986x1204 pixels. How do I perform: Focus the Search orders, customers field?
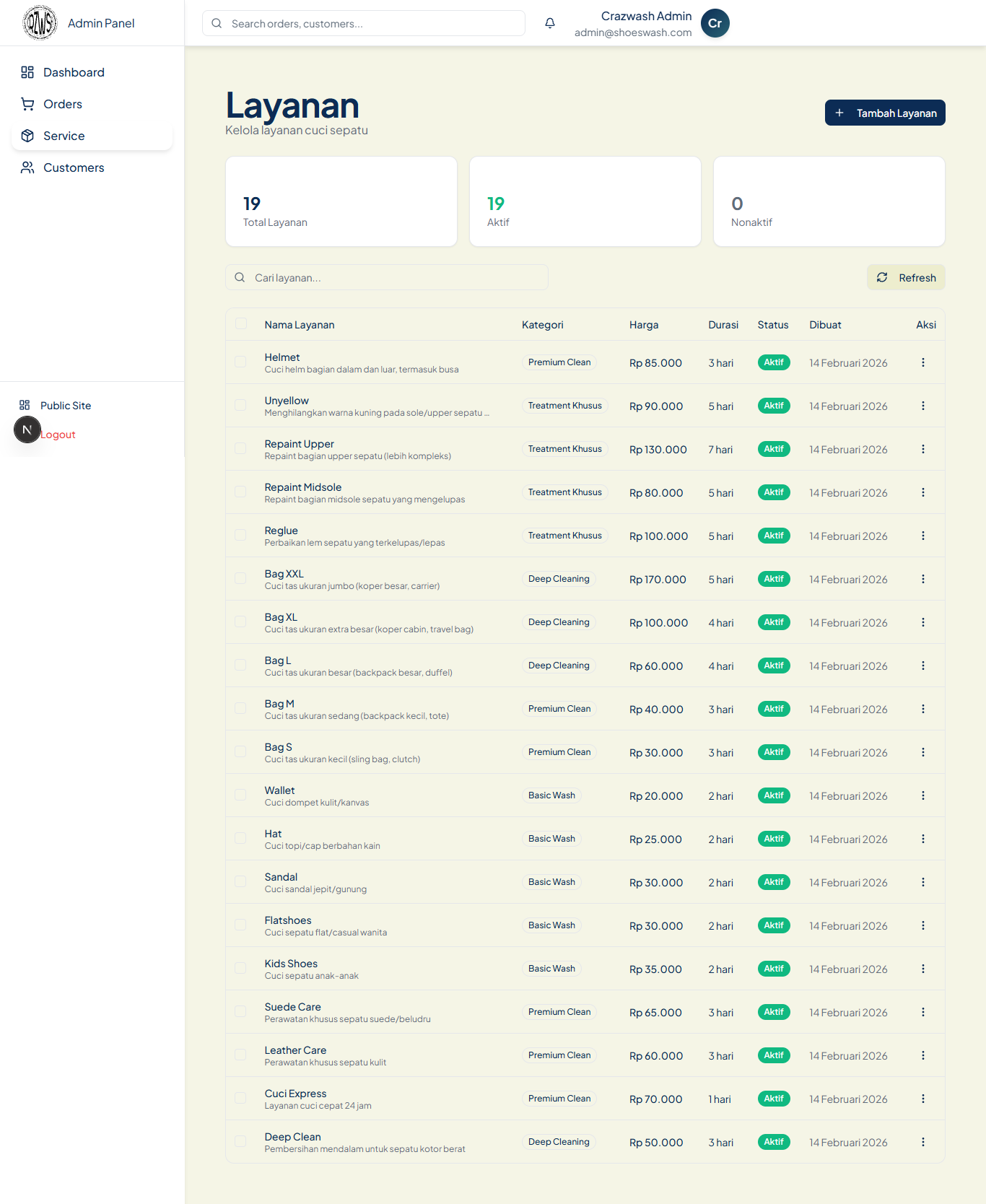(364, 23)
